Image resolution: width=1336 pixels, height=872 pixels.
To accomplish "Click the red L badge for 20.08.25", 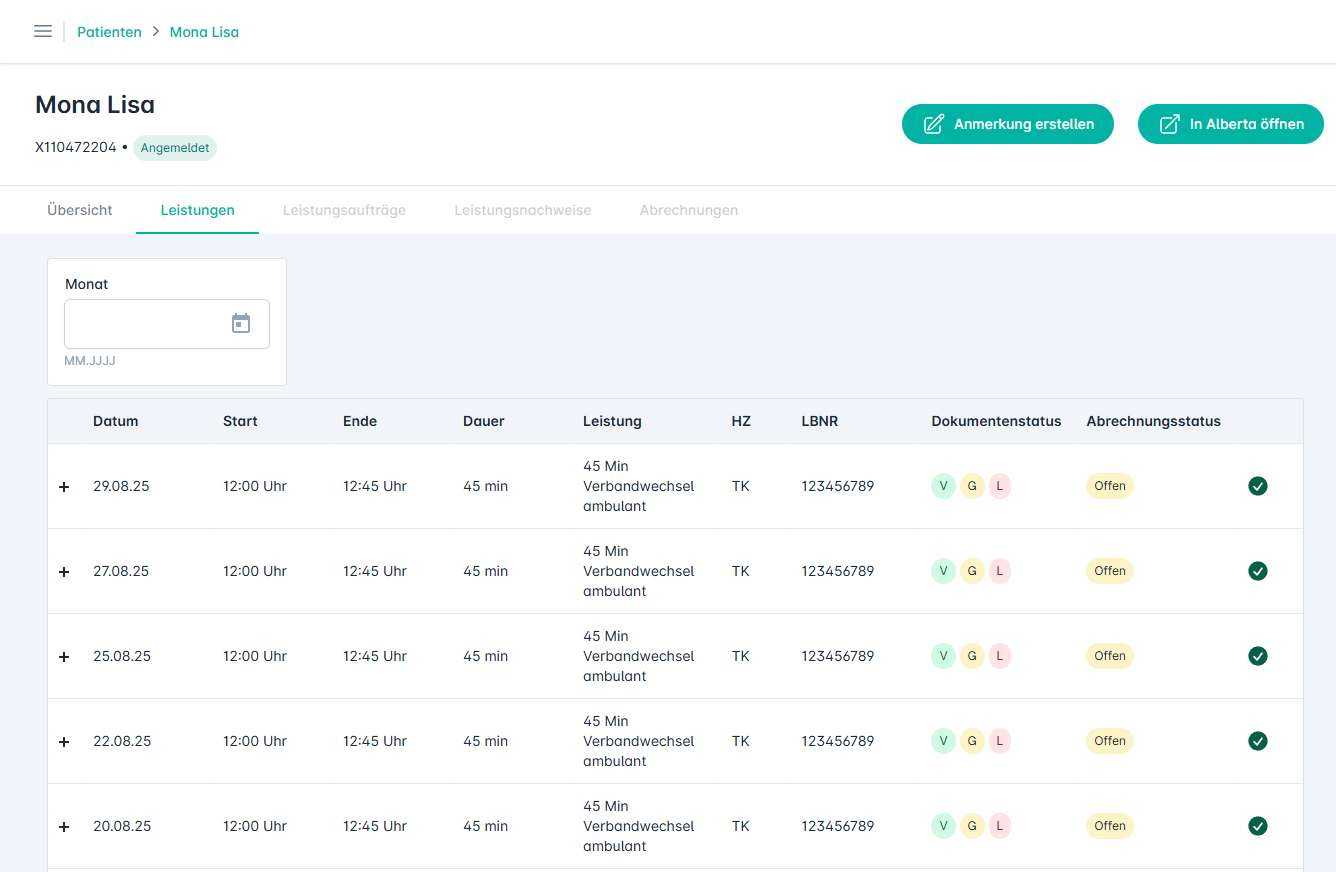I will click(x=1000, y=826).
